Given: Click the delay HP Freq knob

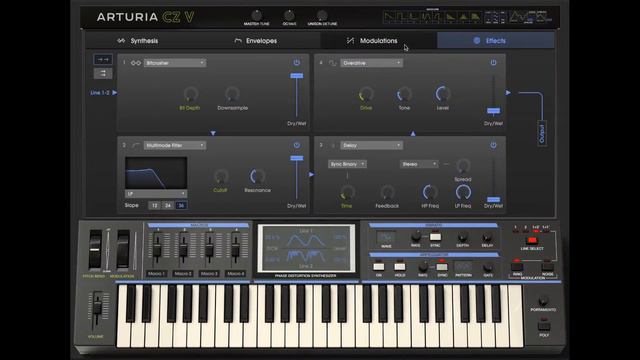Looking at the screenshot, I should pos(430,192).
